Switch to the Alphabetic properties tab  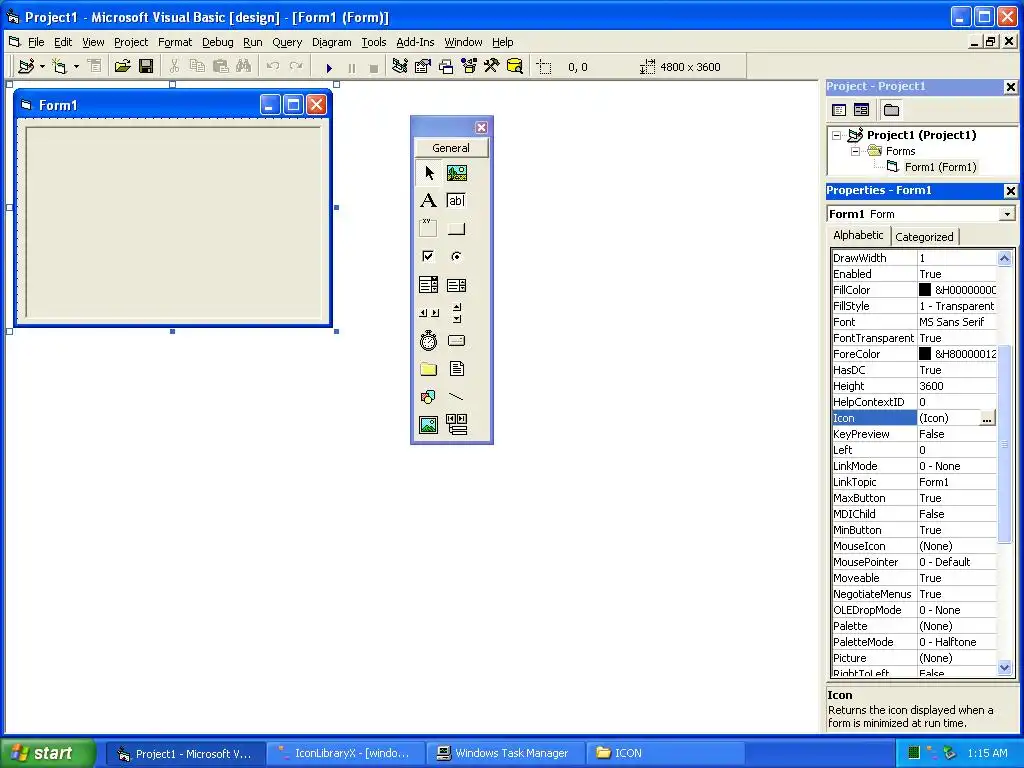pos(858,235)
